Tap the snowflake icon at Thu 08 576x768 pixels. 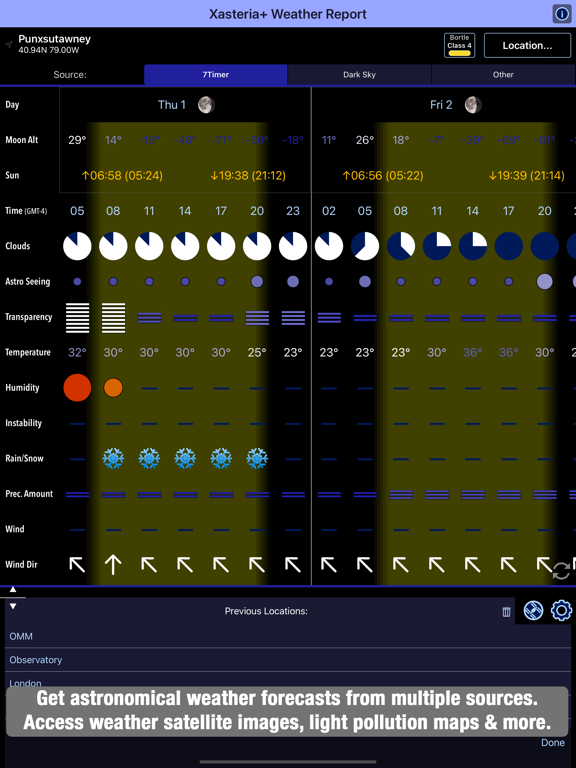pyautogui.click(x=113, y=458)
